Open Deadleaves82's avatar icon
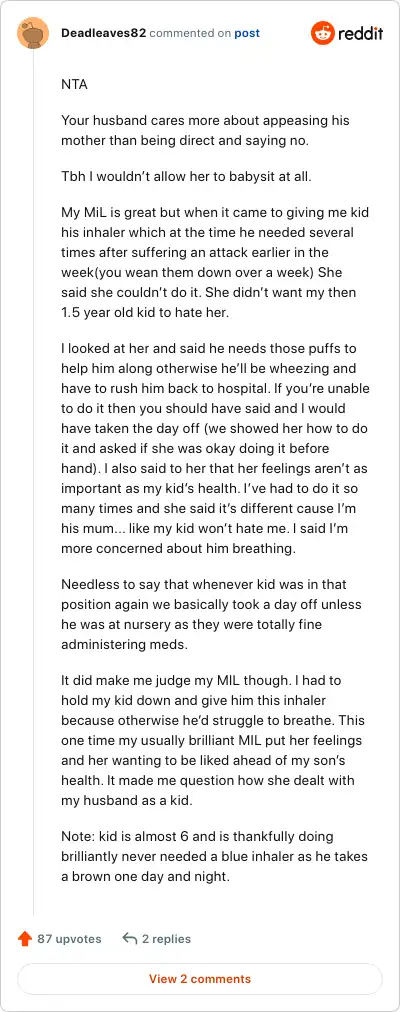Image resolution: width=400 pixels, height=1012 pixels. click(x=33, y=33)
